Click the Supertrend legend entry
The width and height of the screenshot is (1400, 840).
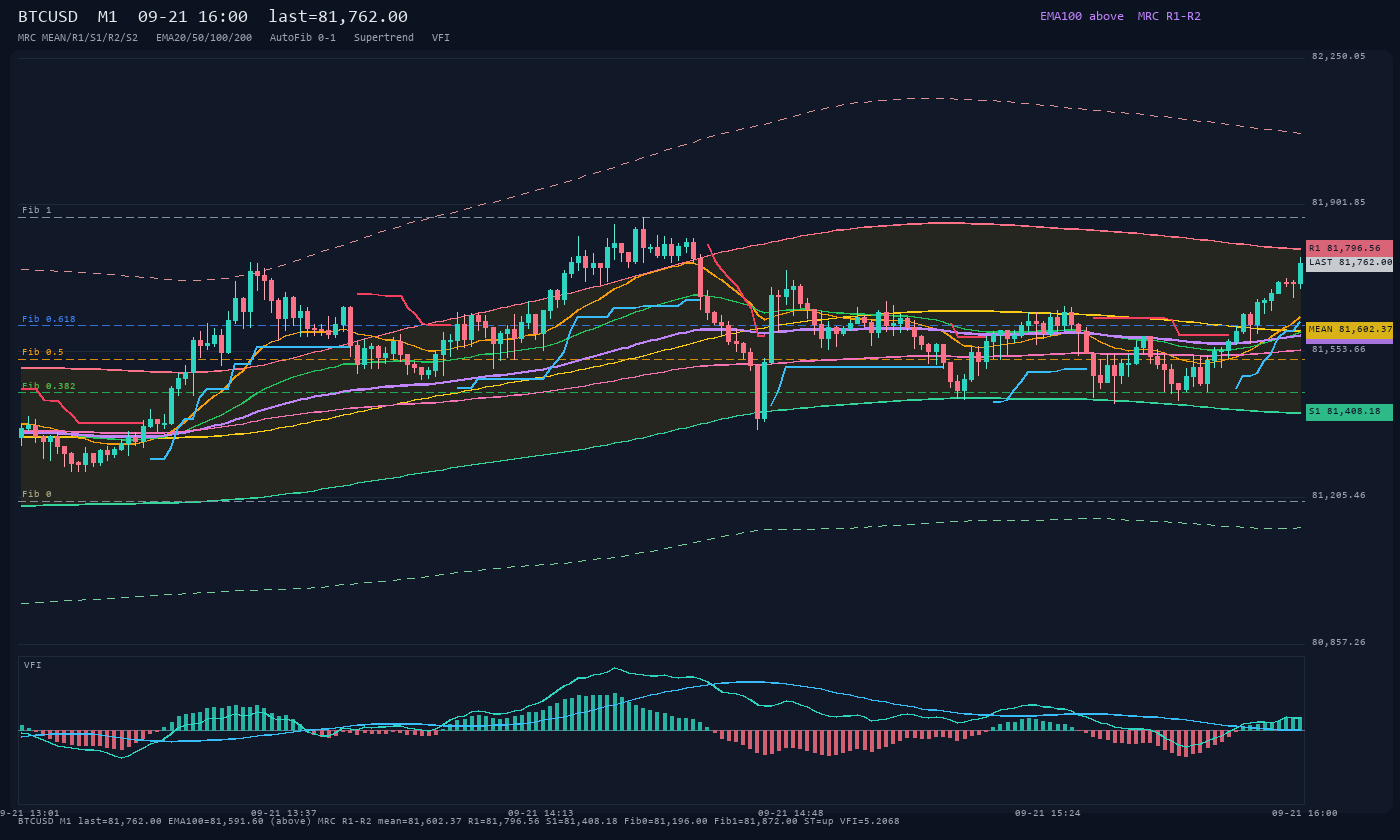(384, 37)
